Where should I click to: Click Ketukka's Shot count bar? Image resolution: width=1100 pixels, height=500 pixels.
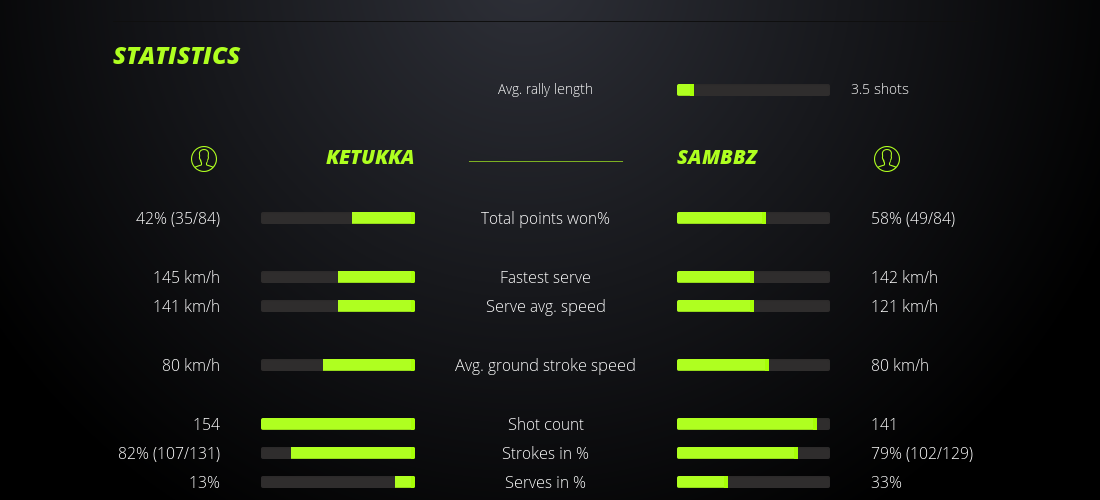click(338, 424)
